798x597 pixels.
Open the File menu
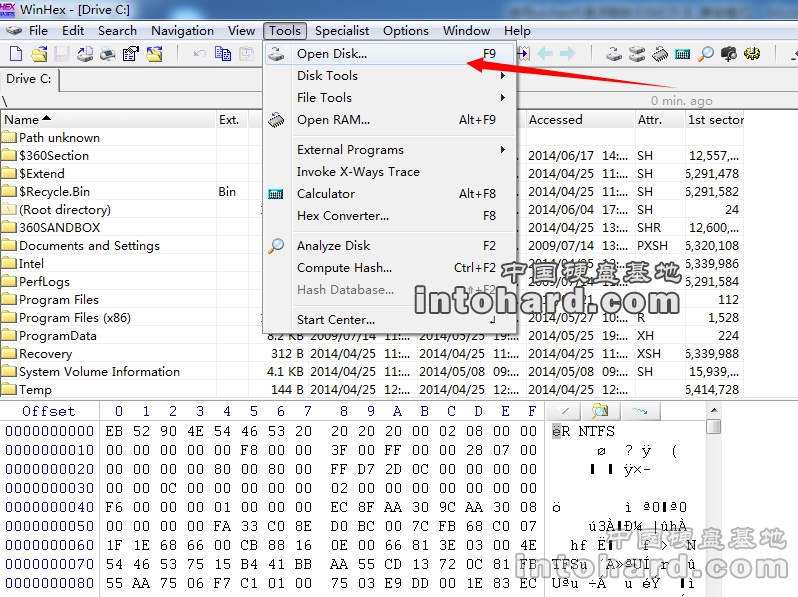(x=38, y=31)
